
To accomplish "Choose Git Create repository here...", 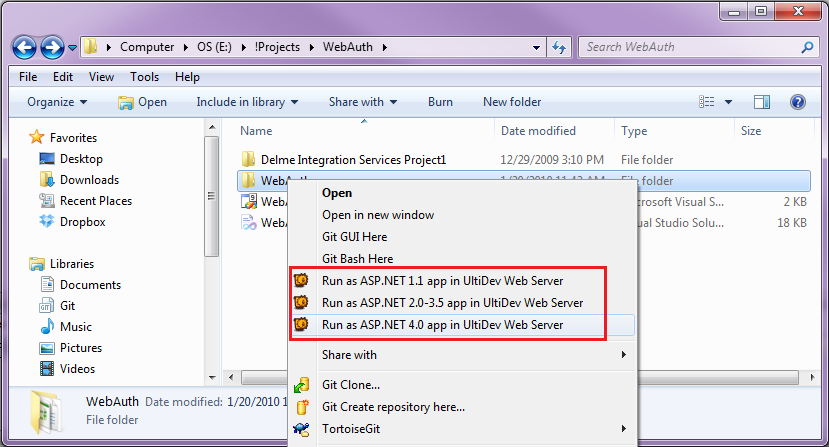I will [393, 407].
